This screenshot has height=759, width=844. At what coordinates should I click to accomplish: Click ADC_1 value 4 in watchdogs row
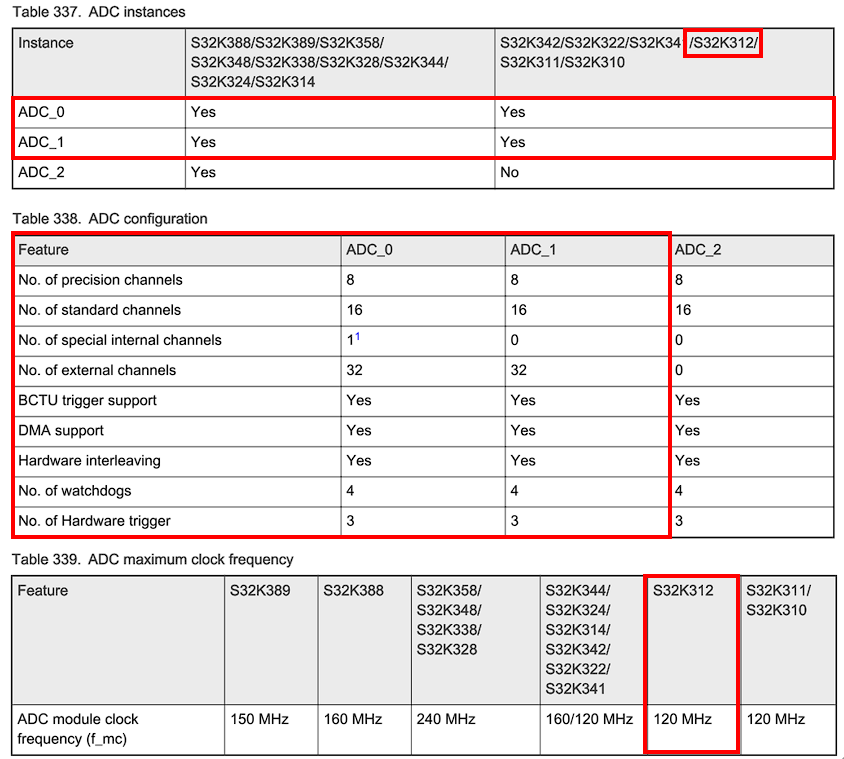coord(515,491)
